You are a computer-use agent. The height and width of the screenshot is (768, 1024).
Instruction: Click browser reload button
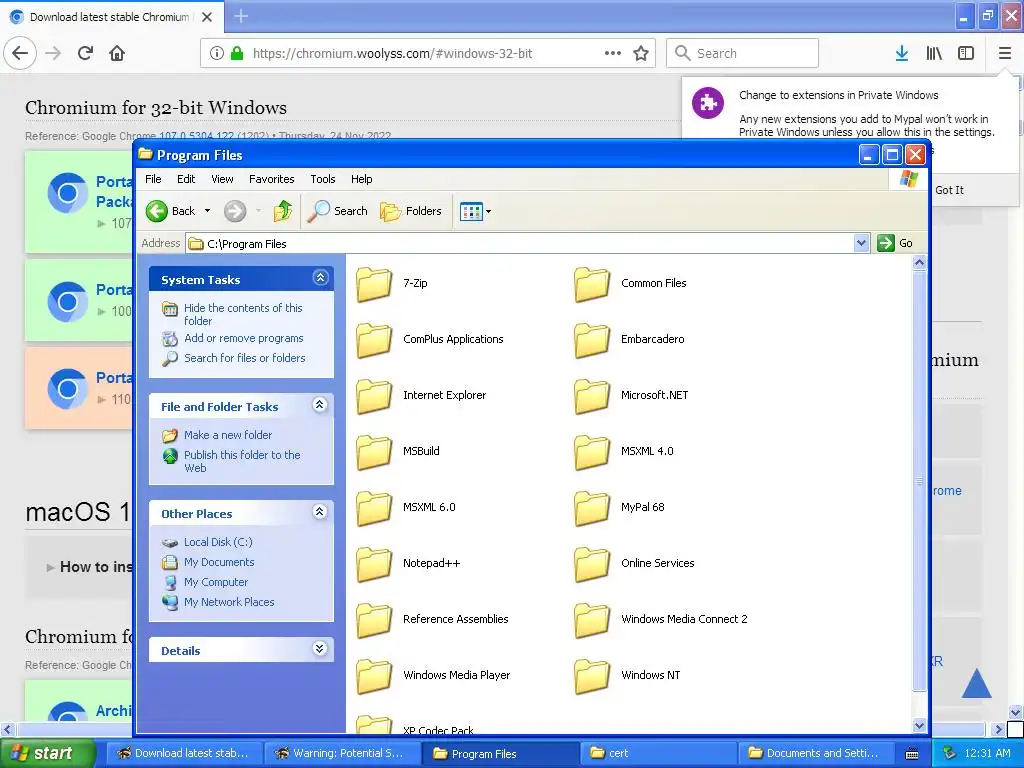(86, 53)
